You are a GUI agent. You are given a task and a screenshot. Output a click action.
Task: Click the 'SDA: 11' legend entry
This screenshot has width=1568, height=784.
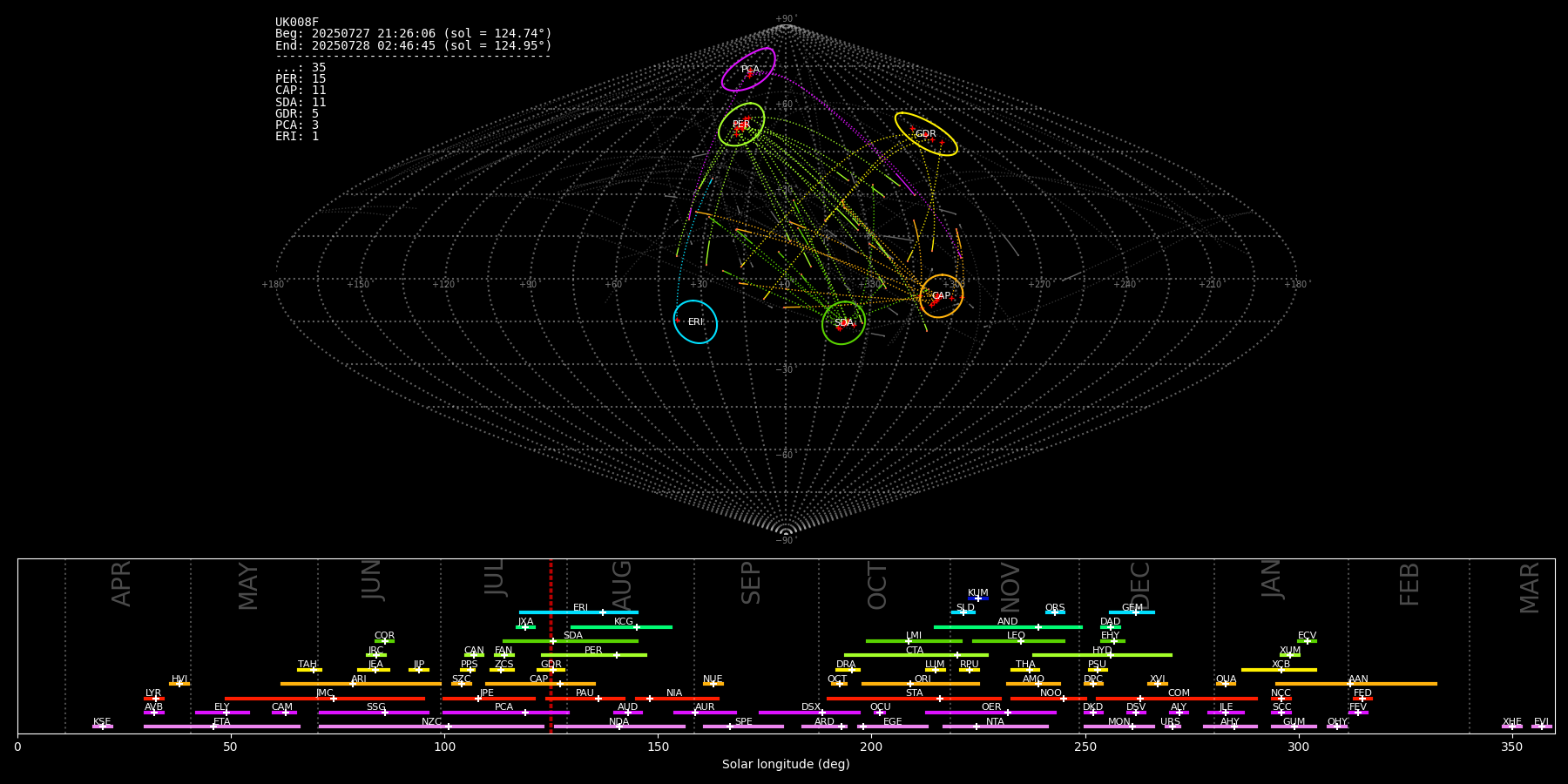(301, 102)
